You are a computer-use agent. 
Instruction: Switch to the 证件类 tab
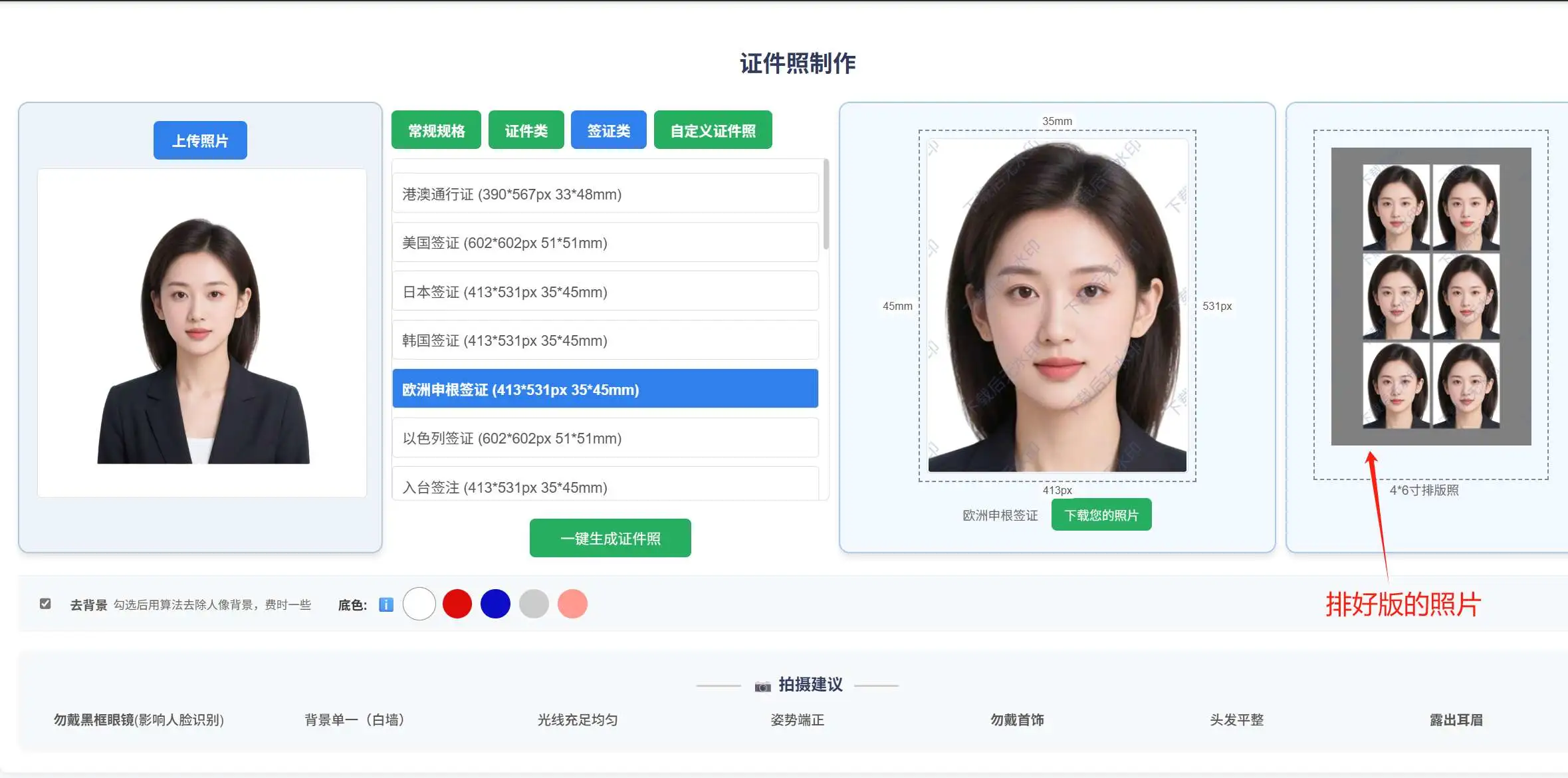[x=526, y=130]
